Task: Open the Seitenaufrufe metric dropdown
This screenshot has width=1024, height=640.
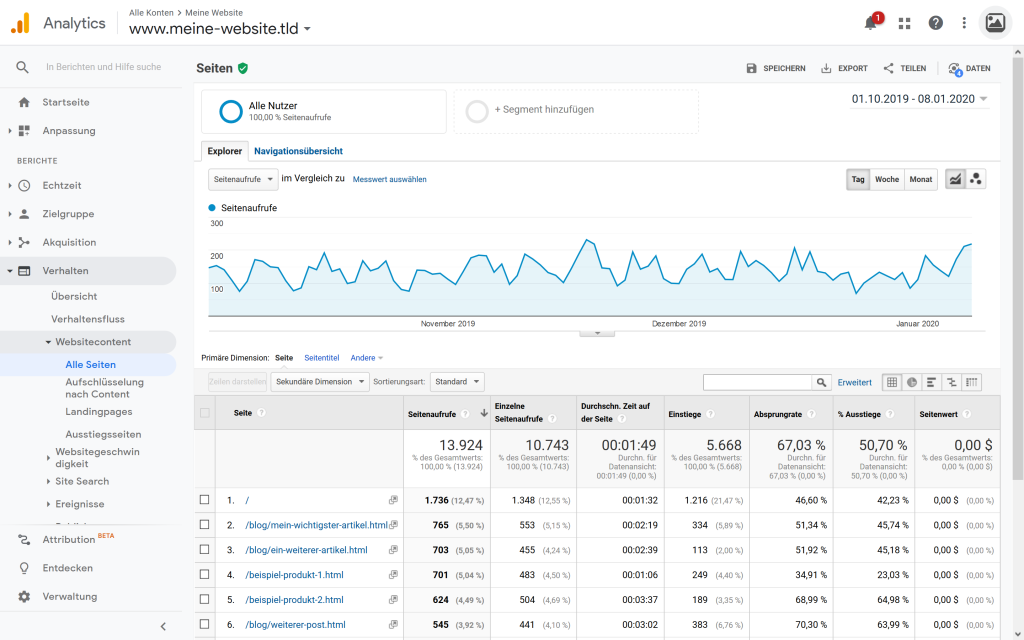Action: (243, 179)
